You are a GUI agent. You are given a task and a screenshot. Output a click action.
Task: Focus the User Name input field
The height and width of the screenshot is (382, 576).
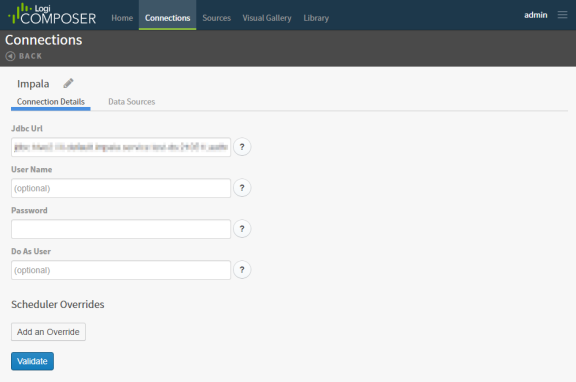pyautogui.click(x=121, y=188)
